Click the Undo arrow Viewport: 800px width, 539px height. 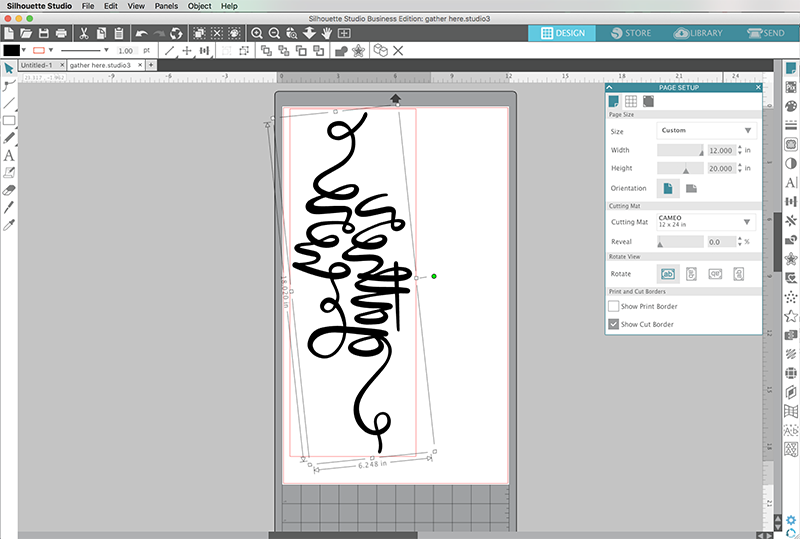point(141,33)
